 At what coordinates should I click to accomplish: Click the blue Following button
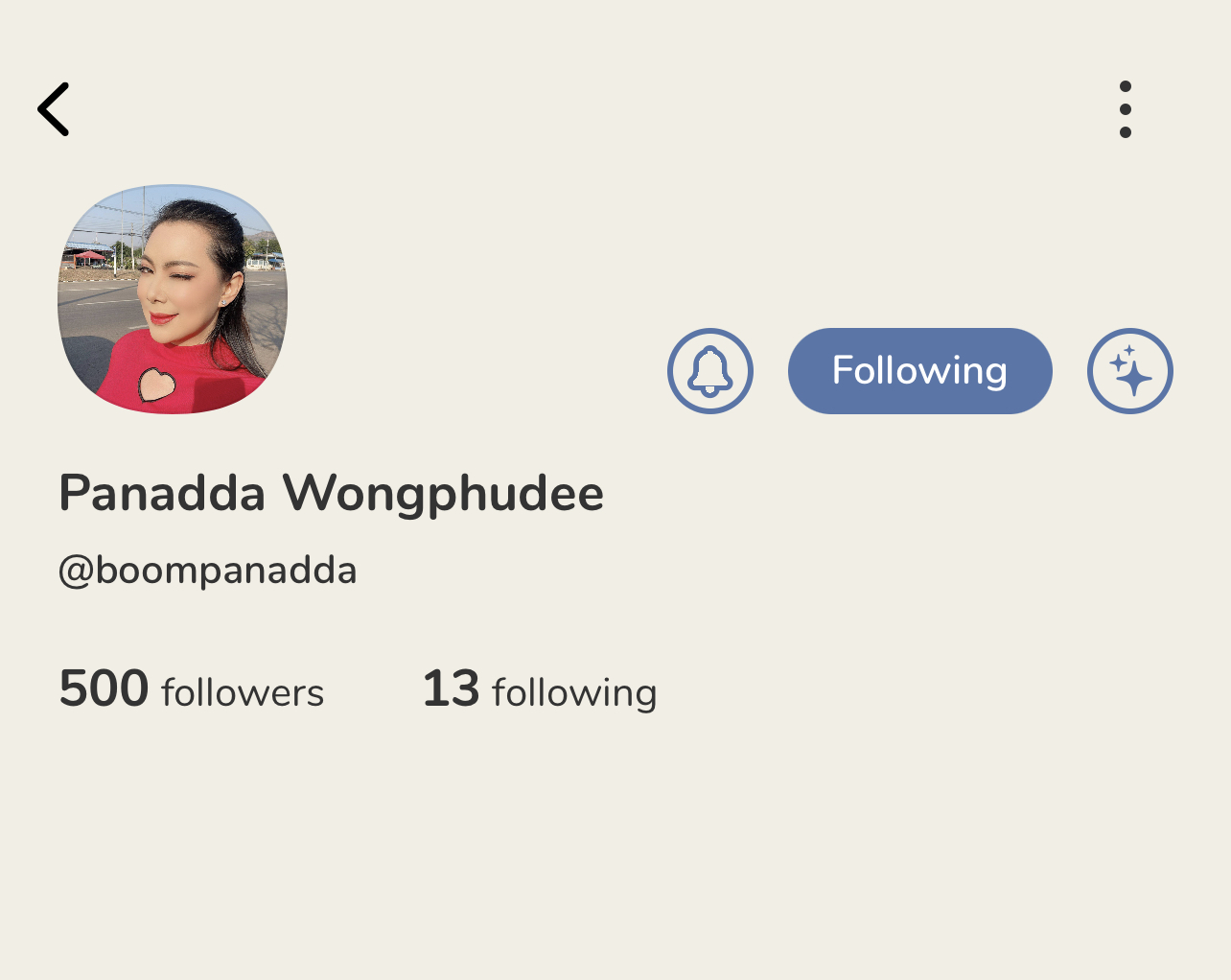(919, 371)
